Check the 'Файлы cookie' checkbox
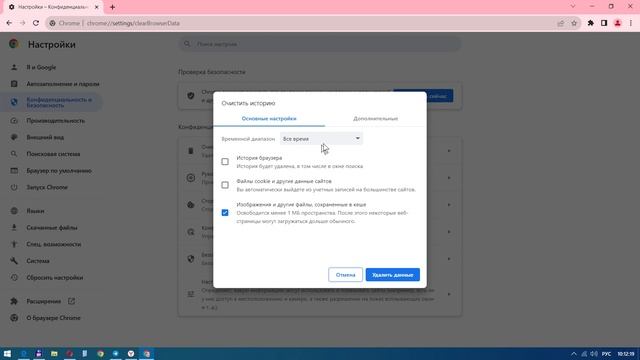 coord(225,185)
